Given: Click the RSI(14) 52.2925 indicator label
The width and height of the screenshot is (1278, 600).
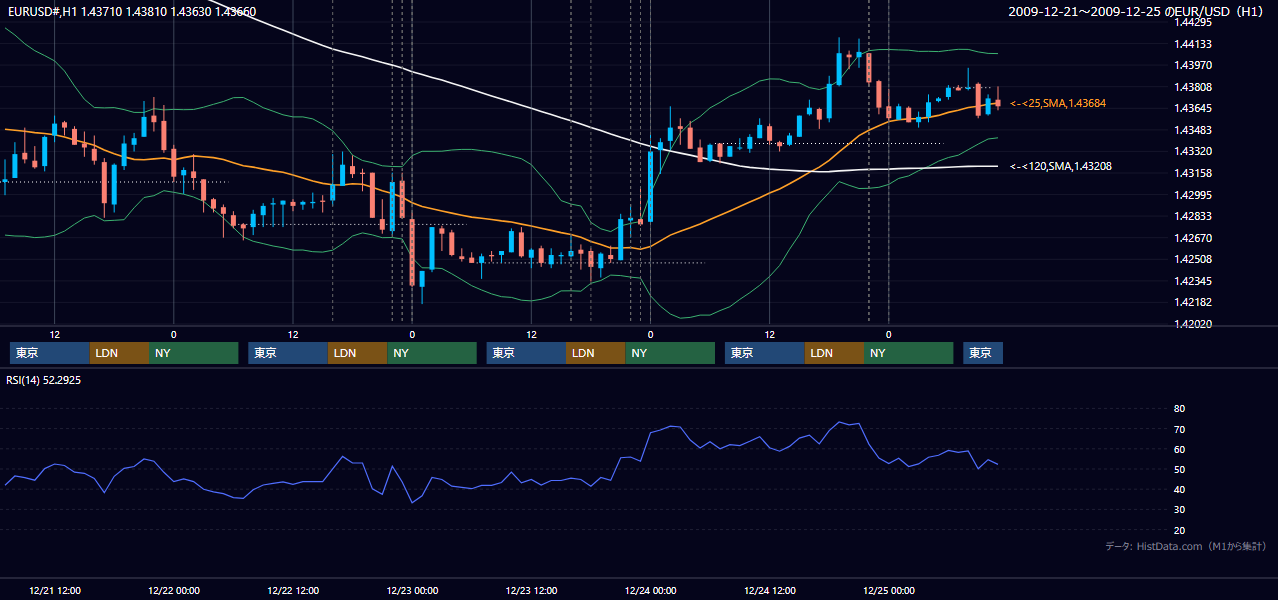Looking at the screenshot, I should 43,380.
